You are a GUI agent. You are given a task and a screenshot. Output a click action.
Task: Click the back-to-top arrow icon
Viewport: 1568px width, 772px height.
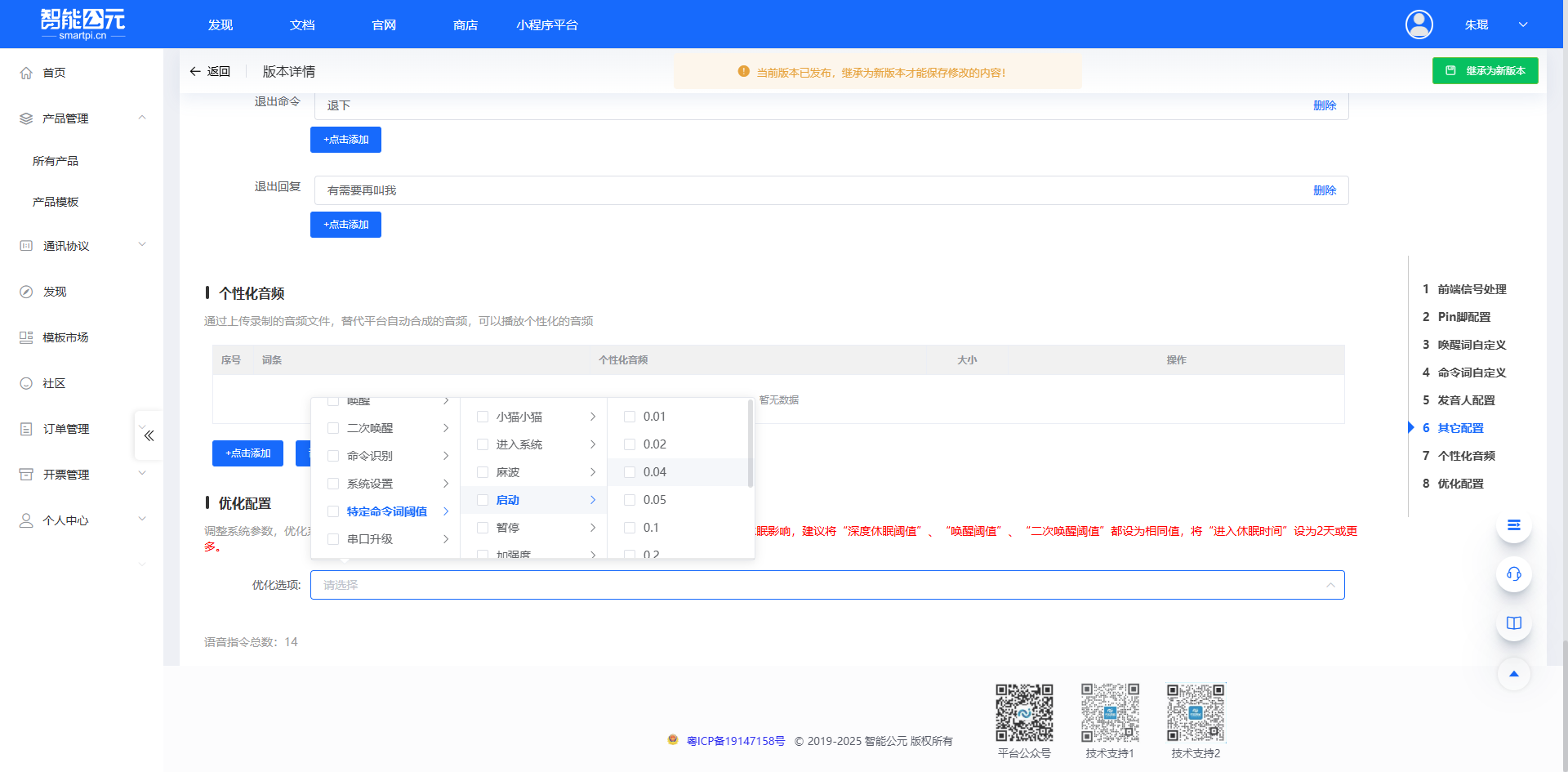[x=1513, y=673]
